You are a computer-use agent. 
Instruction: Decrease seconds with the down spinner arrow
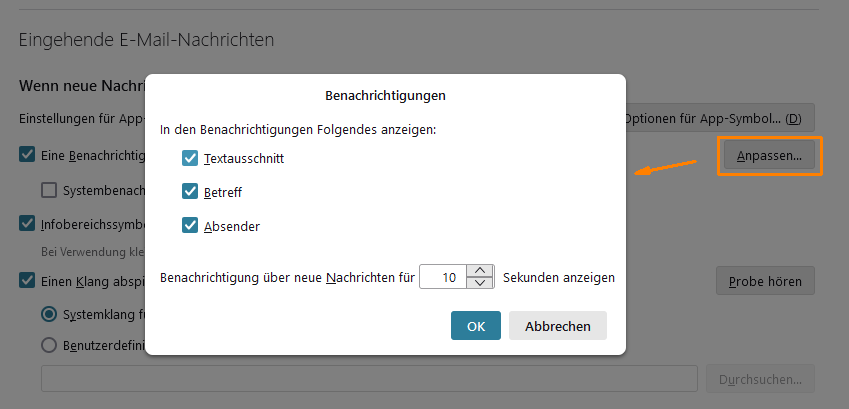tap(481, 283)
